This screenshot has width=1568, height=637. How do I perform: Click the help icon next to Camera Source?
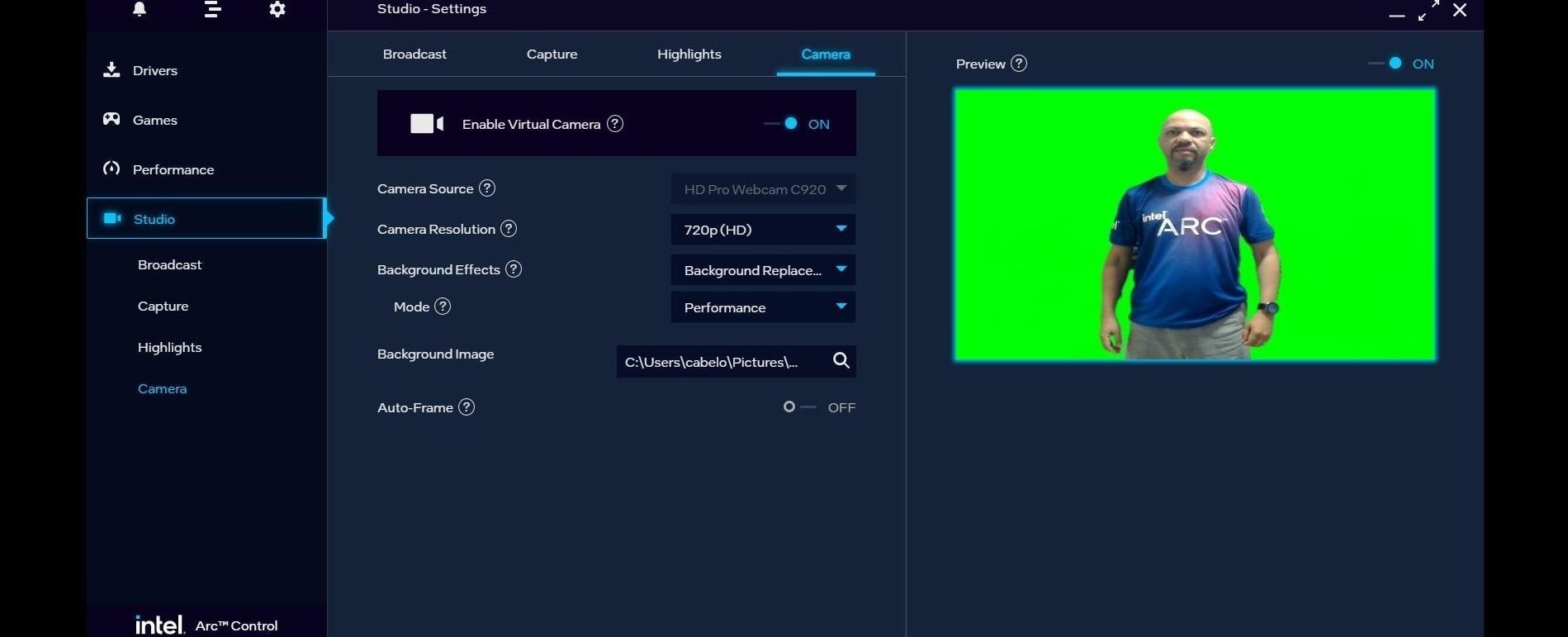coord(487,188)
